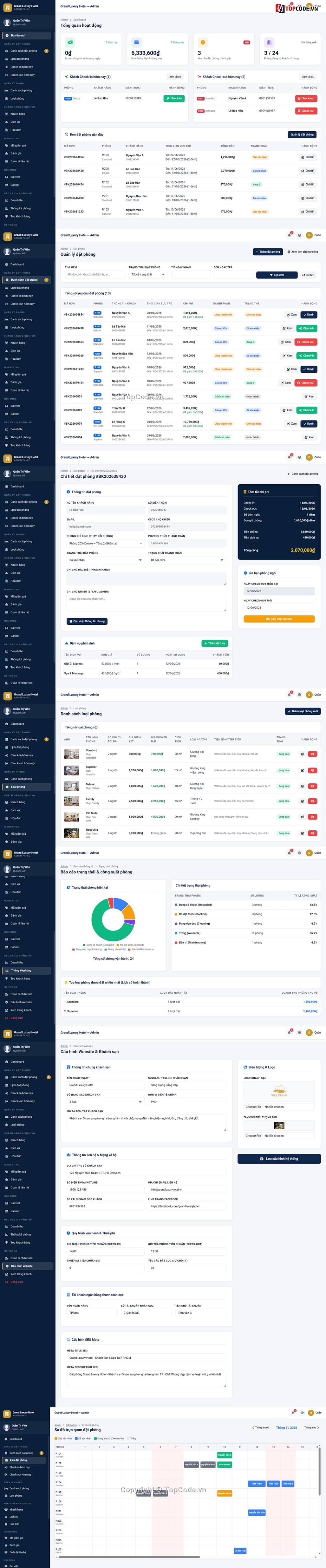Click icon beside Trạng thái phòng hiện tại heading
This screenshot has width=326, height=1568.
pyautogui.click(x=69, y=887)
